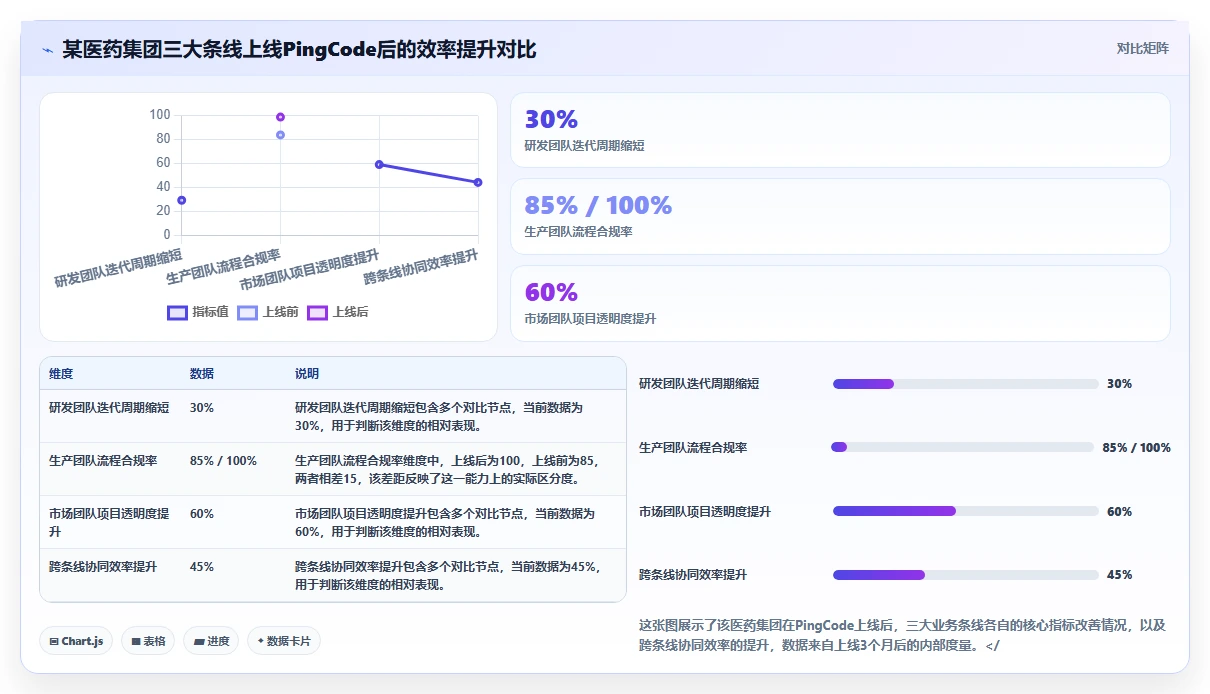Image resolution: width=1210 pixels, height=694 pixels.
Task: Click the Chart.js tag icon
Action: click(53, 642)
